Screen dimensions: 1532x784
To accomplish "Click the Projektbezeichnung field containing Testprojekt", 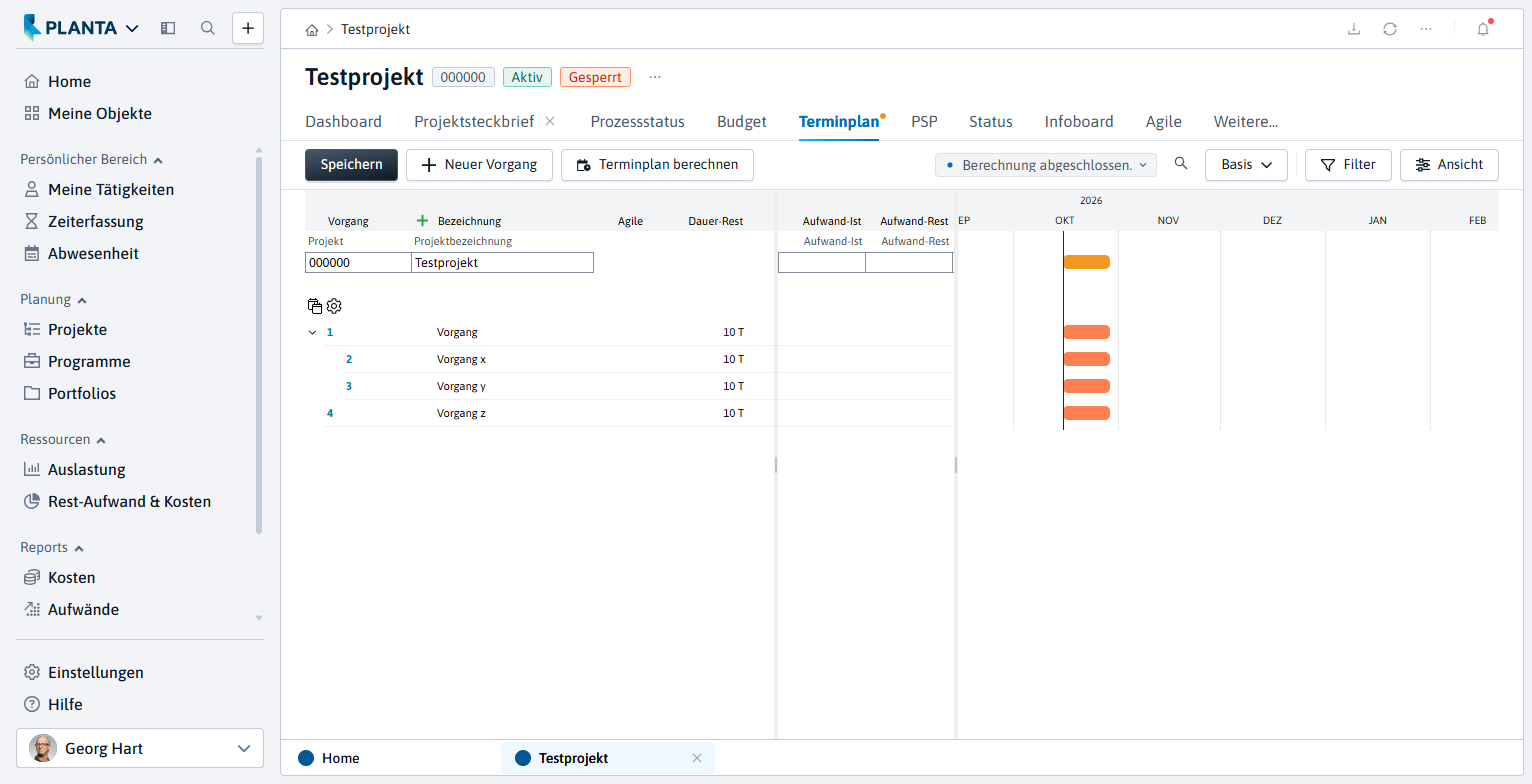I will [x=502, y=263].
